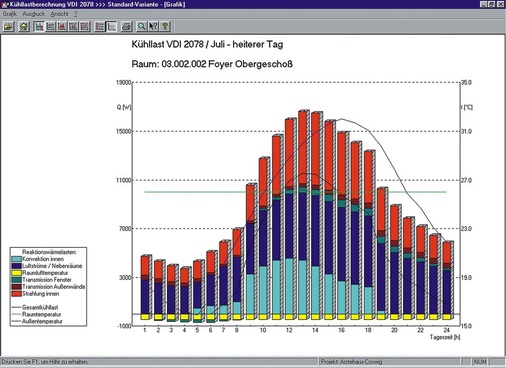Click the Transmission Außenwände legend swatch
Screen dimensions: 506x368
pos(17,287)
